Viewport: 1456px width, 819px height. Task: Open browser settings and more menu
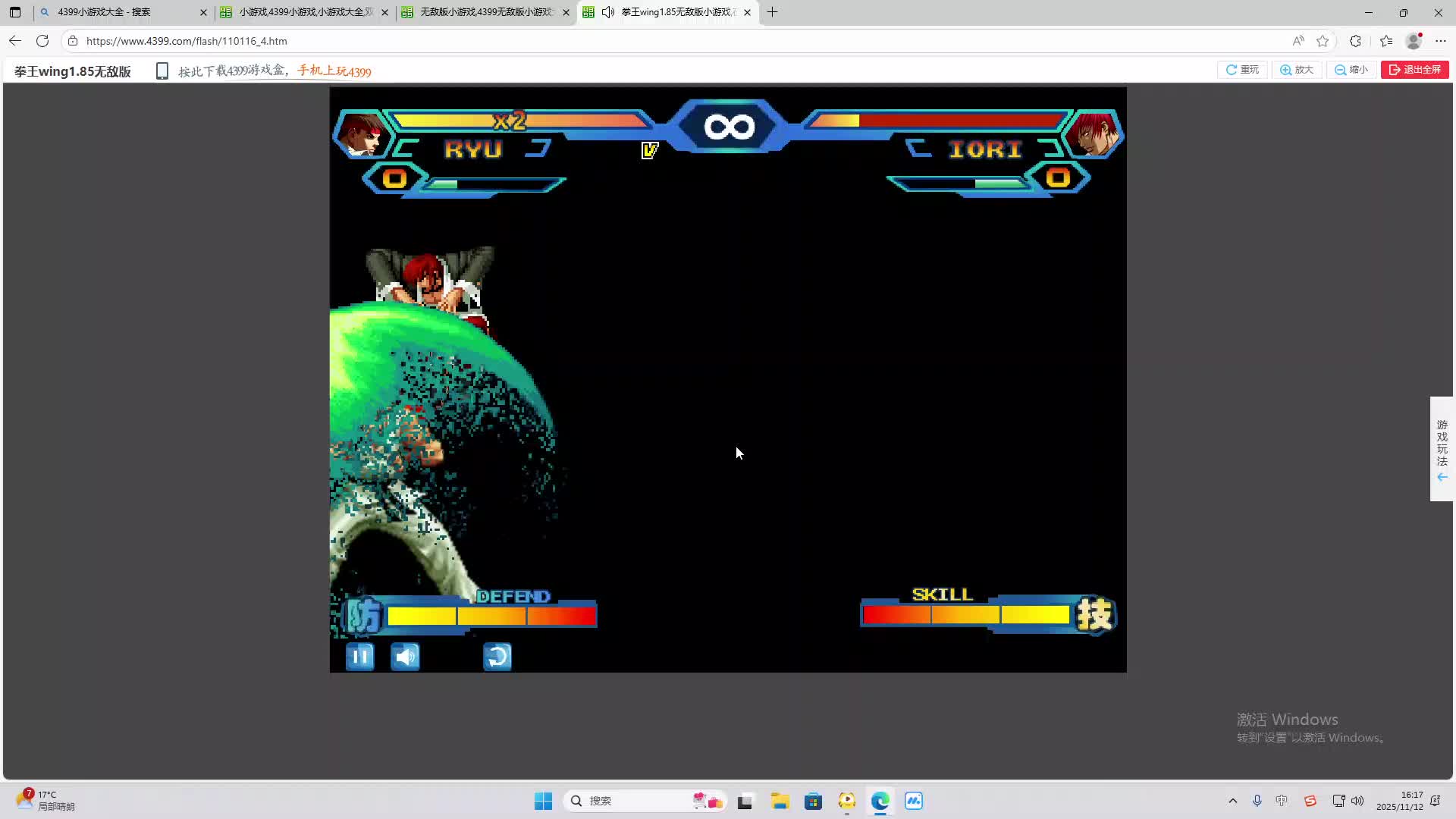pyautogui.click(x=1440, y=41)
